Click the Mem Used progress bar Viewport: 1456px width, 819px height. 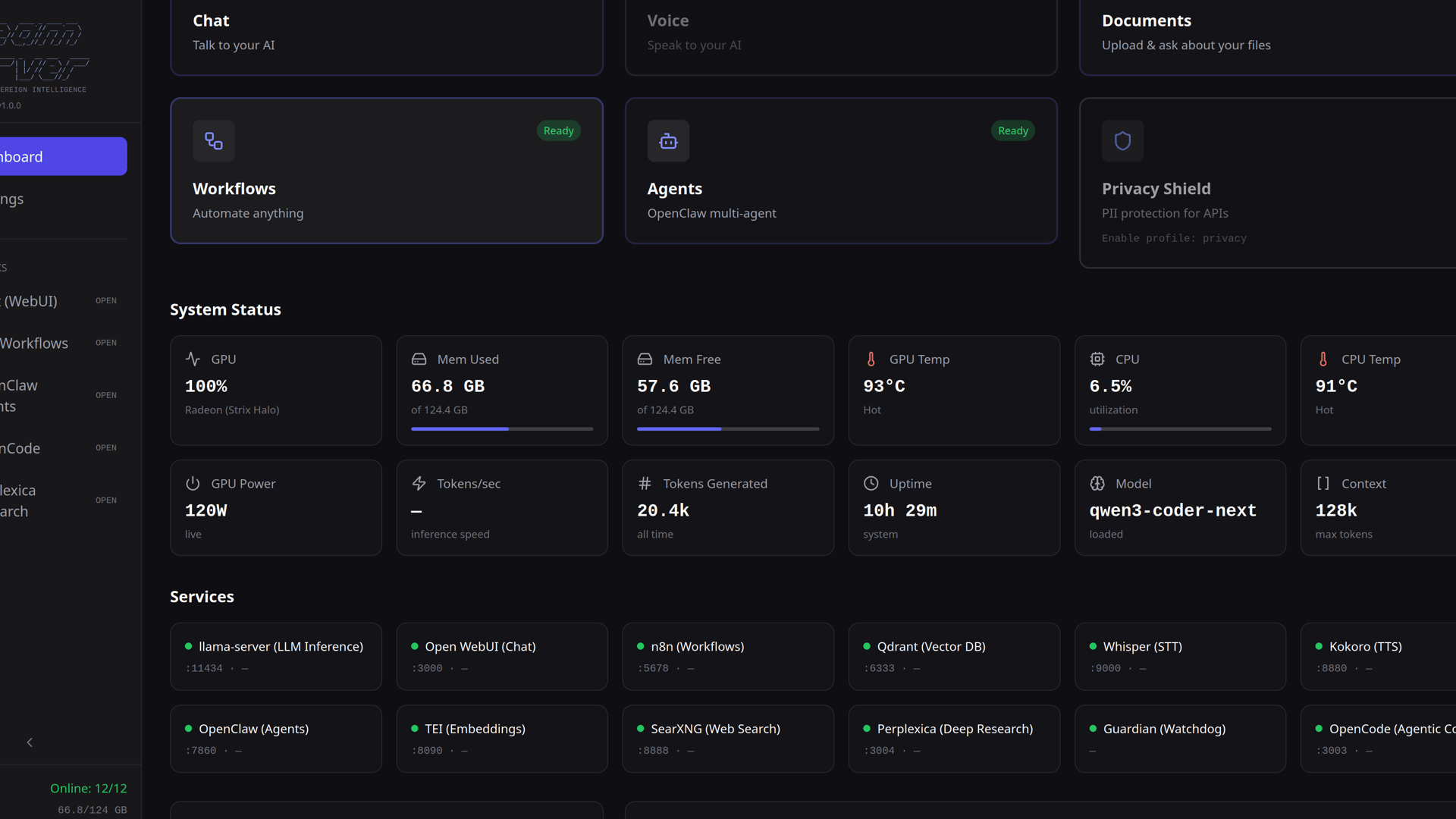pos(501,428)
